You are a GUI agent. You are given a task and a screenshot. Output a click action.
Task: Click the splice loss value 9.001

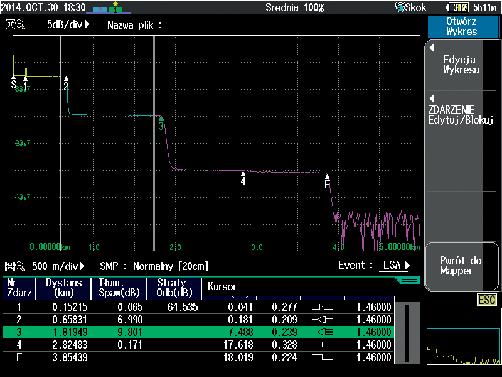(130, 332)
